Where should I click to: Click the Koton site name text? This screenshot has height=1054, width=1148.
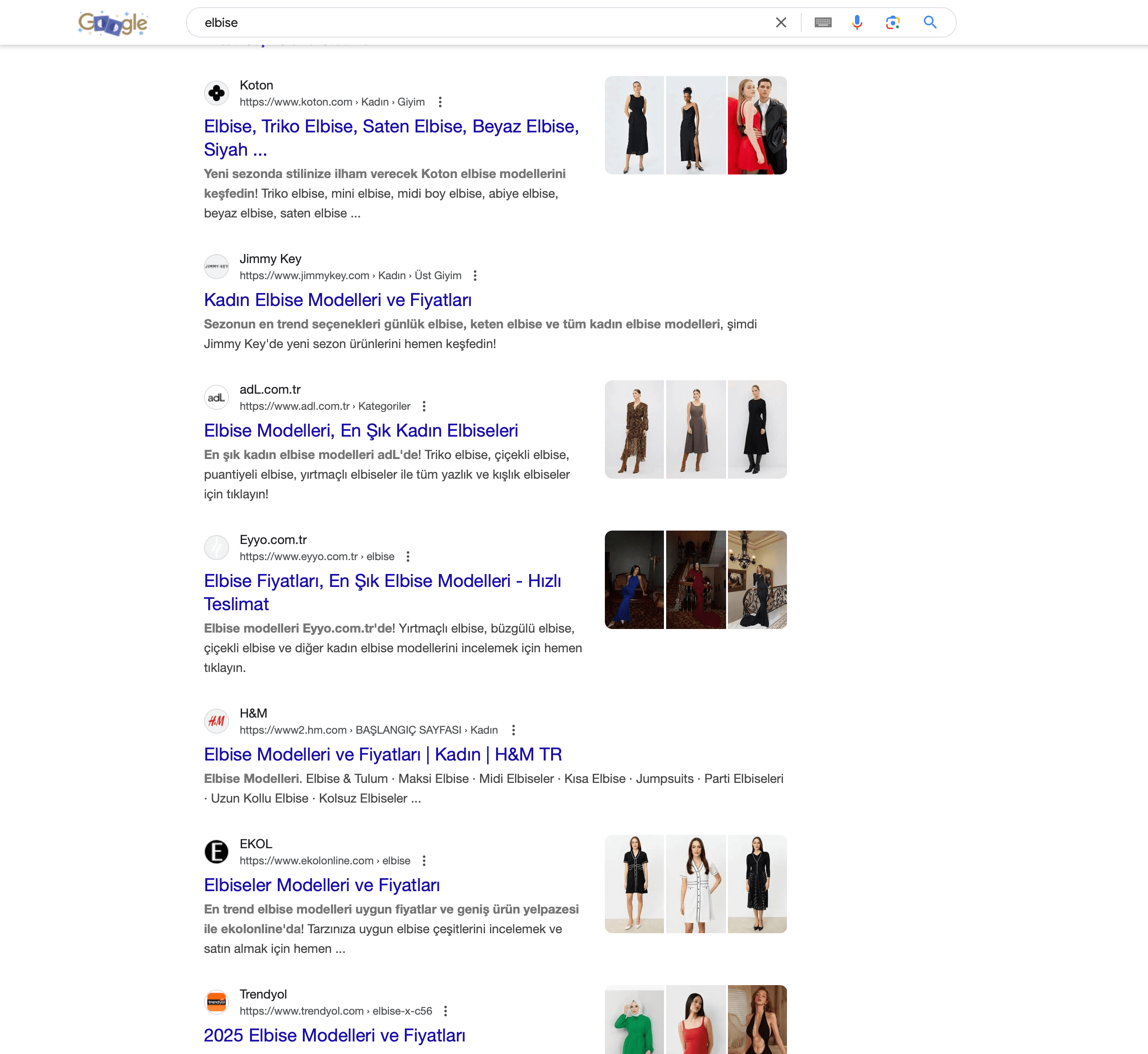256,85
